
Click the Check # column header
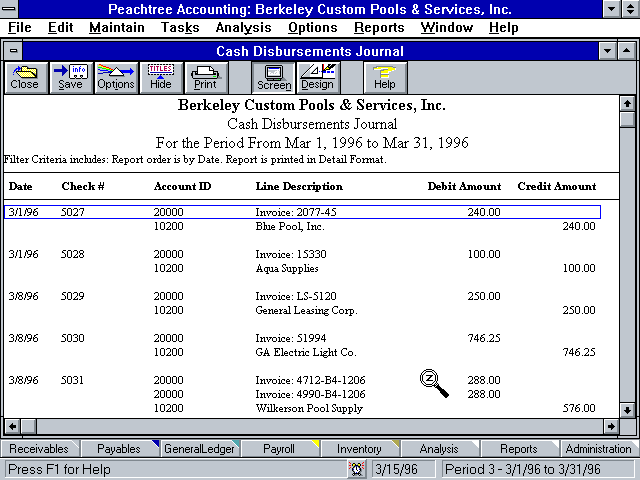click(83, 186)
